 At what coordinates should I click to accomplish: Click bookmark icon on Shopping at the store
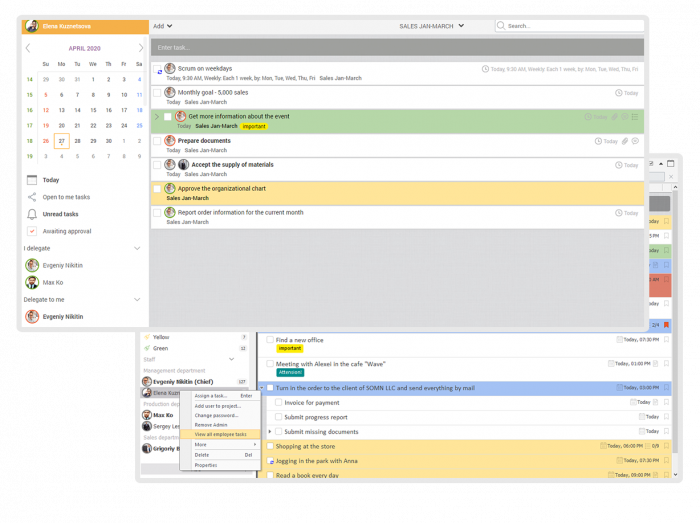click(666, 446)
